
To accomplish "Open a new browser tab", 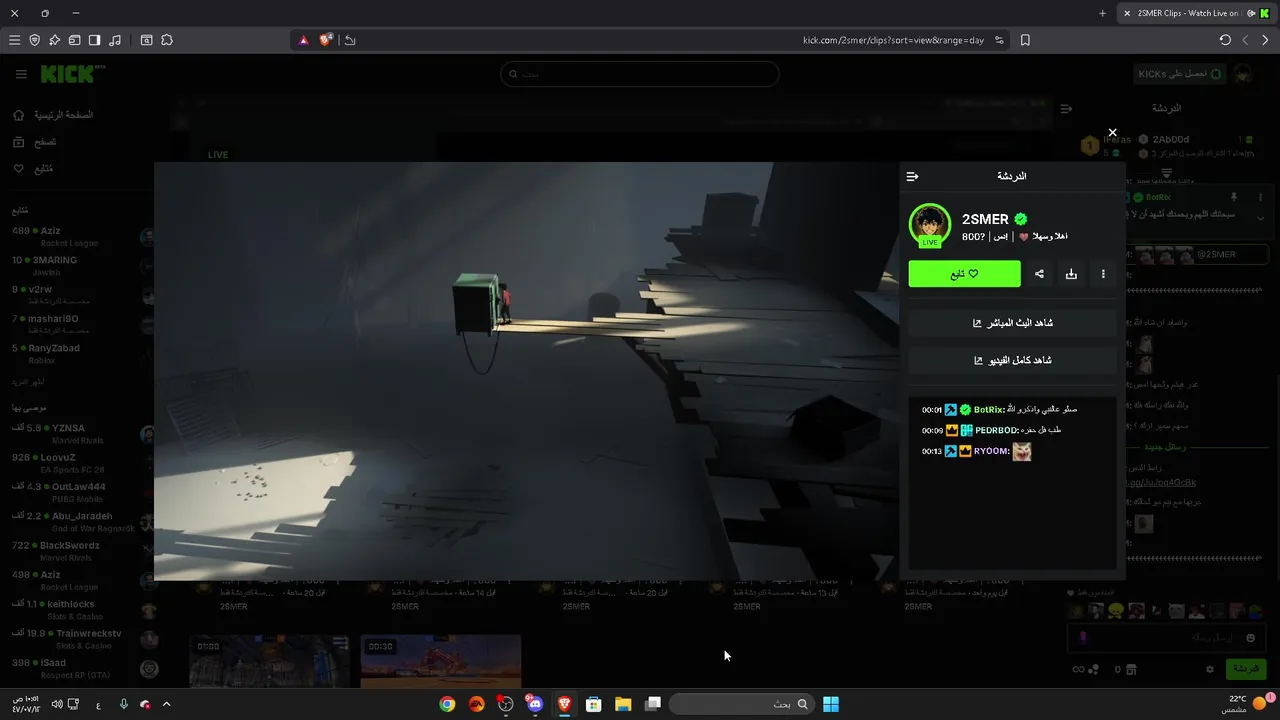I will click(x=1103, y=13).
